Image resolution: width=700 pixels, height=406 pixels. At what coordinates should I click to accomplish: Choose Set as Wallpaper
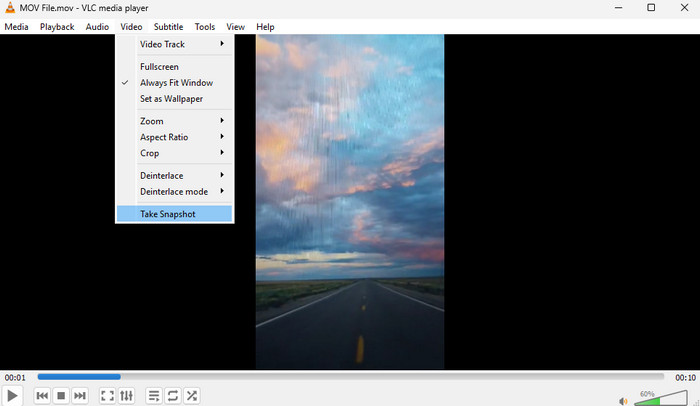(171, 99)
